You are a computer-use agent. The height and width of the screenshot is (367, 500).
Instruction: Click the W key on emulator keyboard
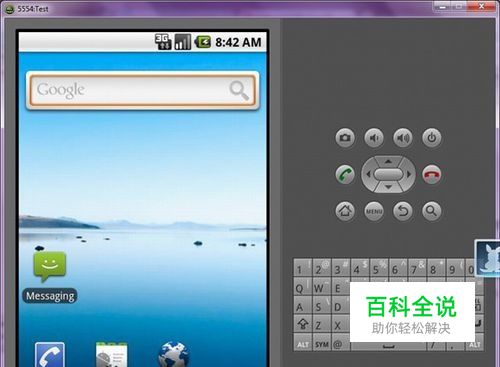(x=322, y=287)
